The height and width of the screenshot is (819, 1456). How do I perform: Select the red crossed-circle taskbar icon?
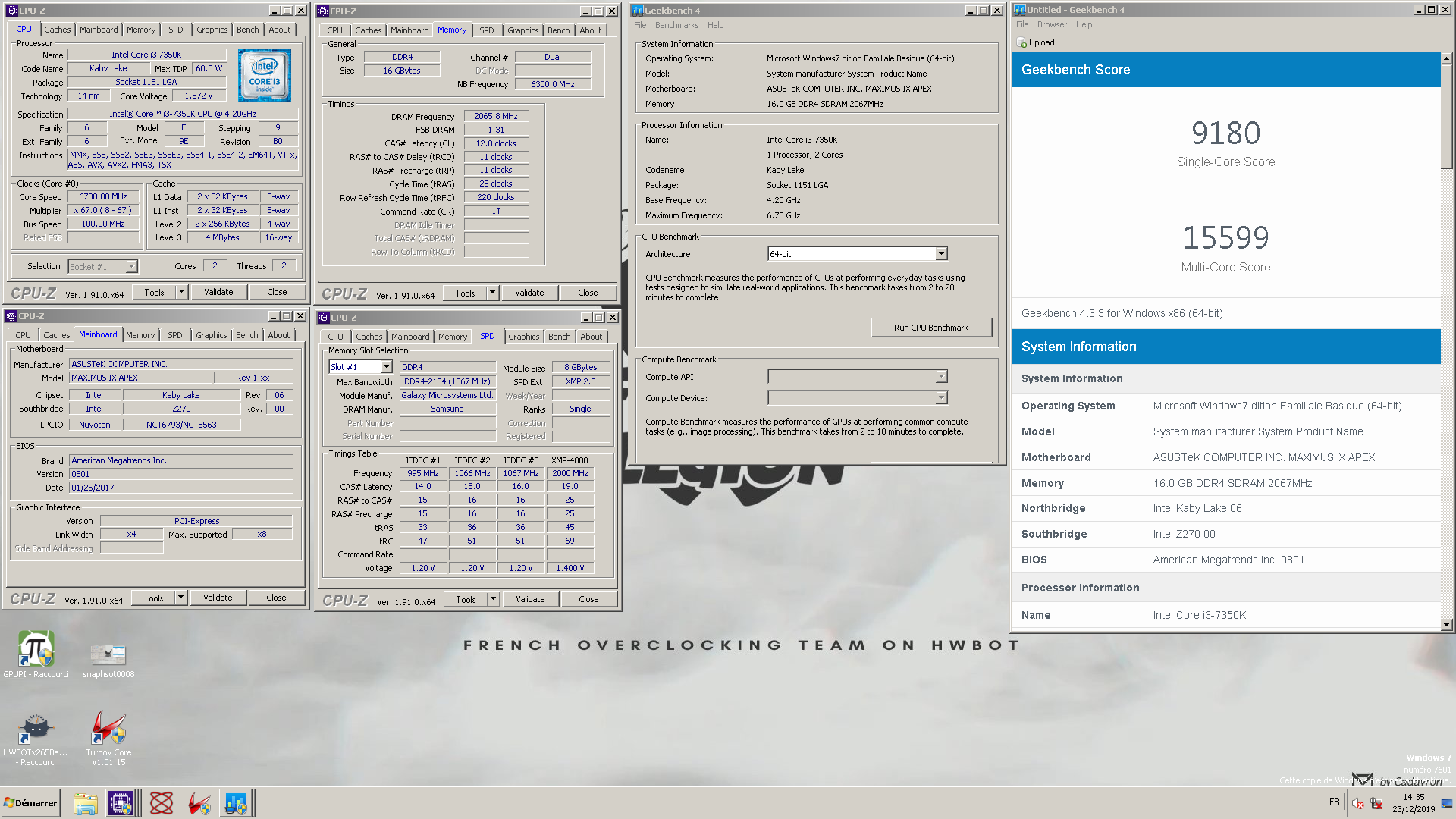click(161, 803)
